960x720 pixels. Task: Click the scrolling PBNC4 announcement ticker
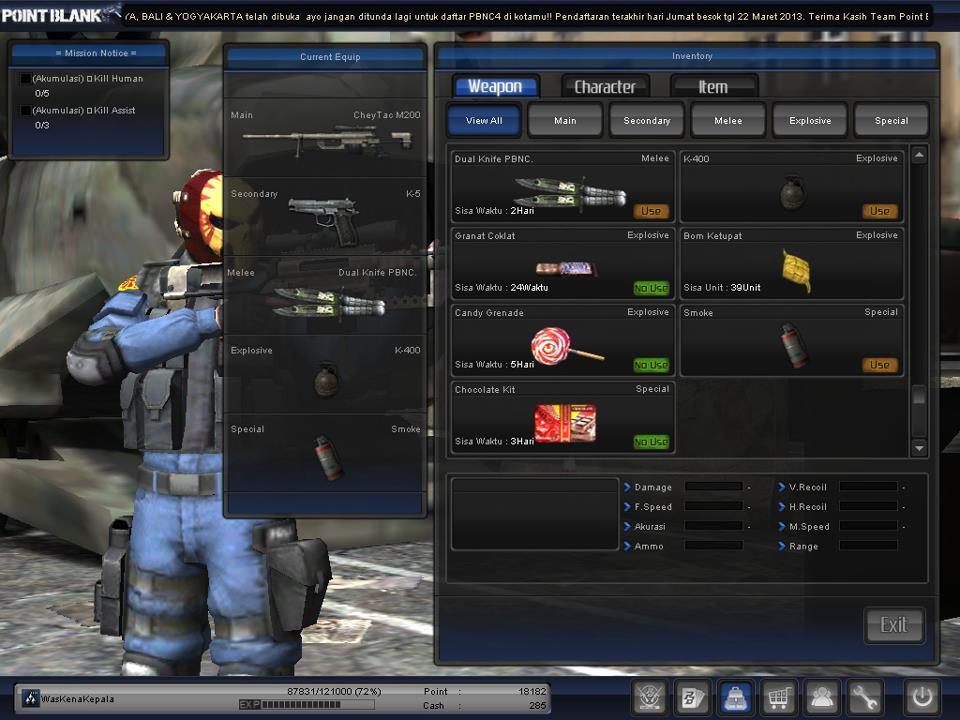[x=527, y=17]
